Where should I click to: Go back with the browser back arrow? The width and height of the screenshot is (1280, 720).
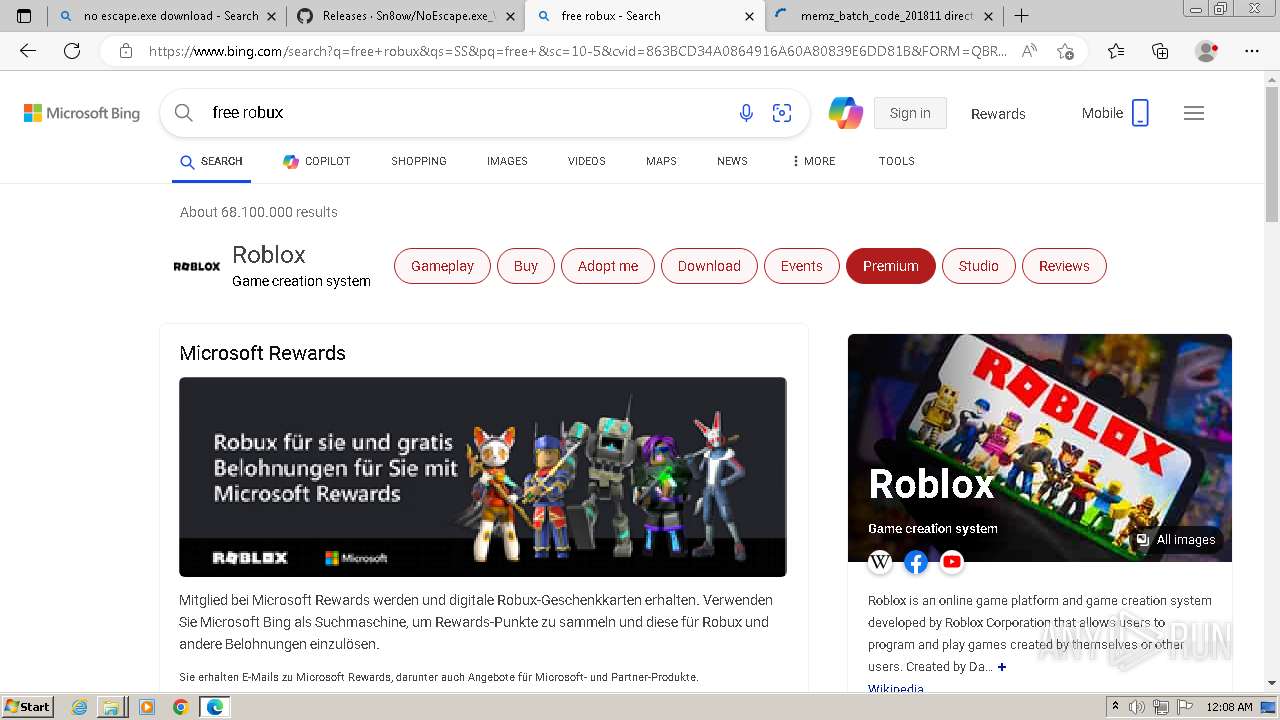tap(28, 51)
